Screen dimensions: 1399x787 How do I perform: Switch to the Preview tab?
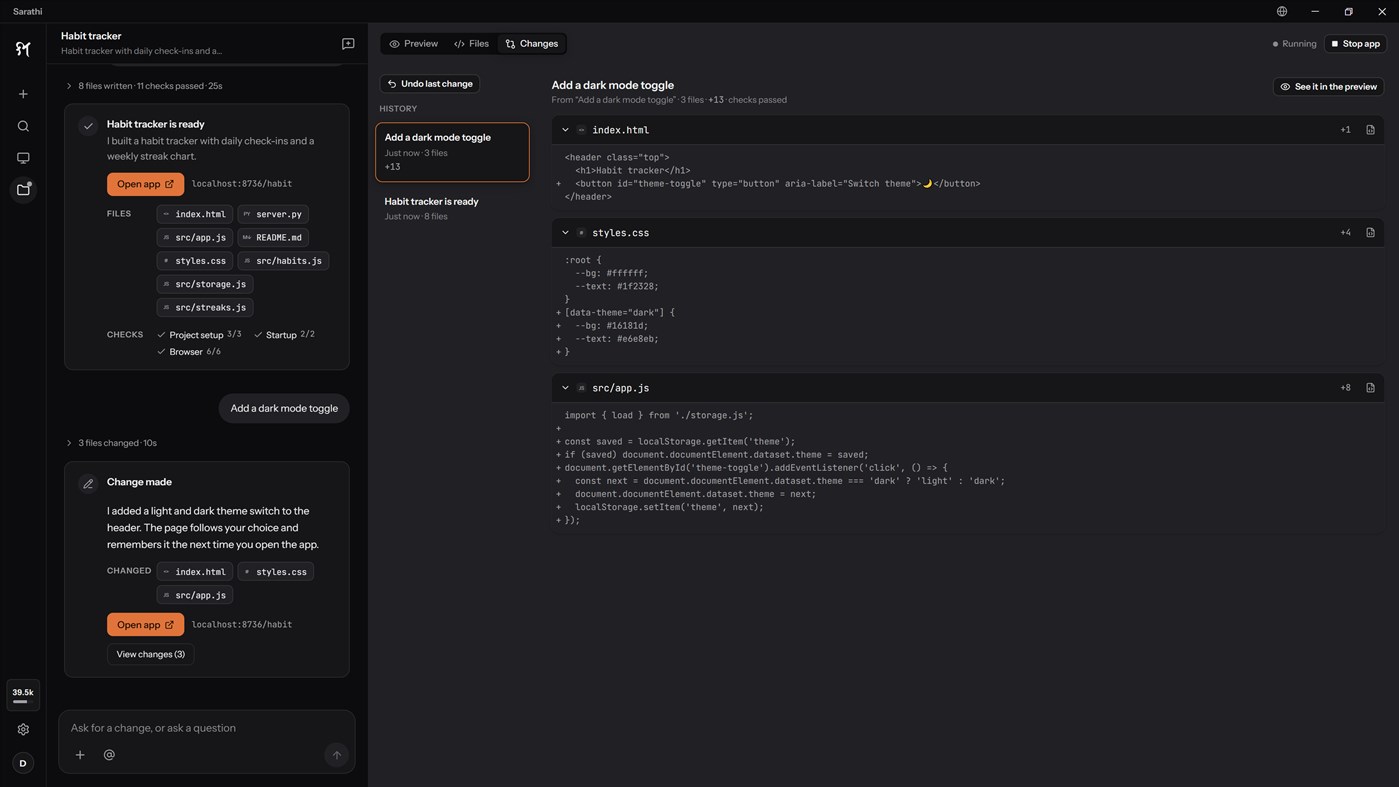(x=414, y=44)
